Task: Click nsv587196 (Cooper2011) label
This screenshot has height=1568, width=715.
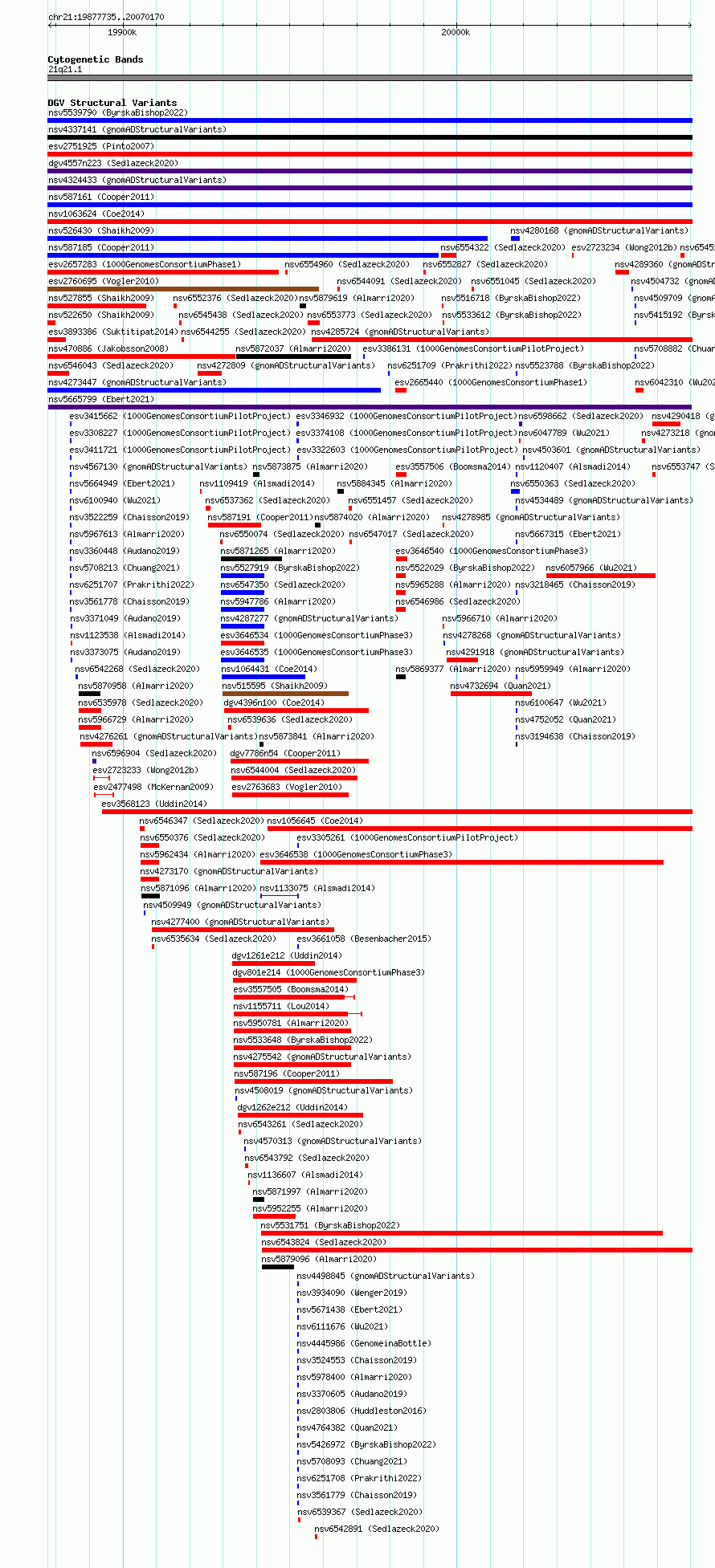Action: pyautogui.click(x=287, y=1073)
